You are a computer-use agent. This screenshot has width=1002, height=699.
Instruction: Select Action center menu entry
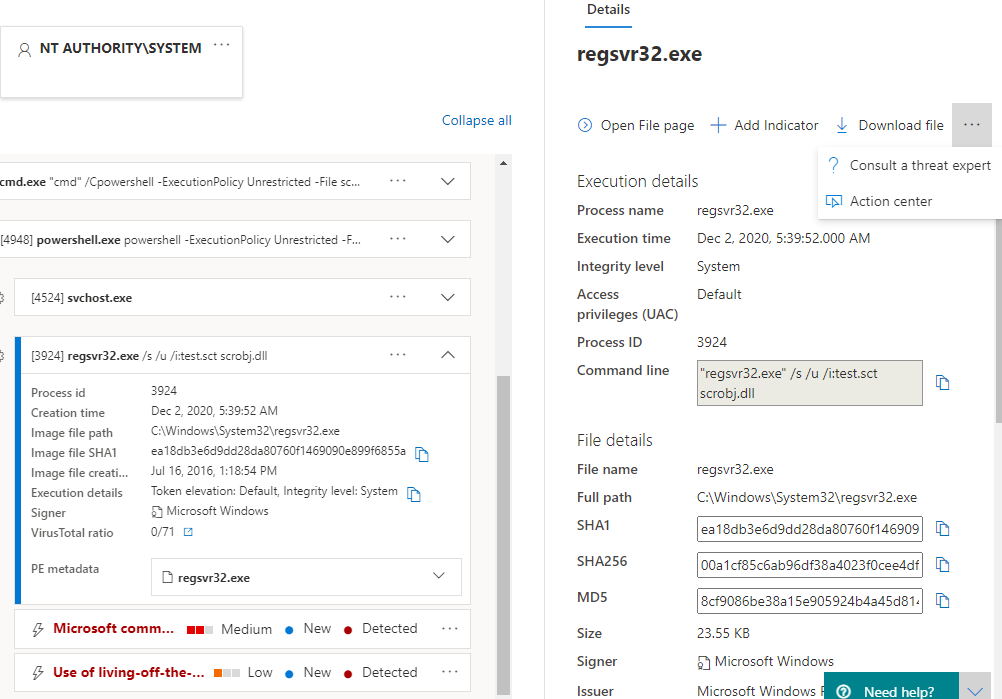pos(890,201)
